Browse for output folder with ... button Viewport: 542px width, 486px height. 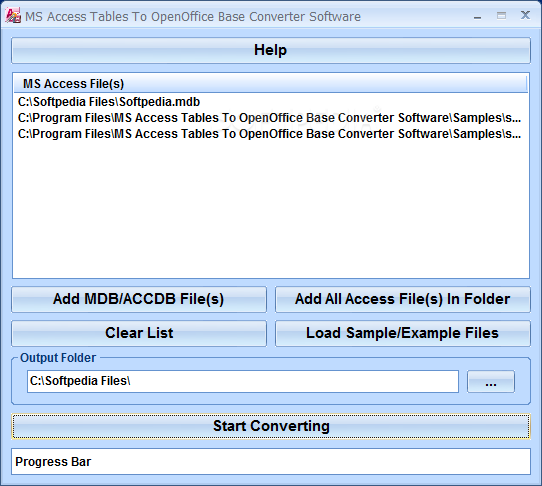(491, 382)
